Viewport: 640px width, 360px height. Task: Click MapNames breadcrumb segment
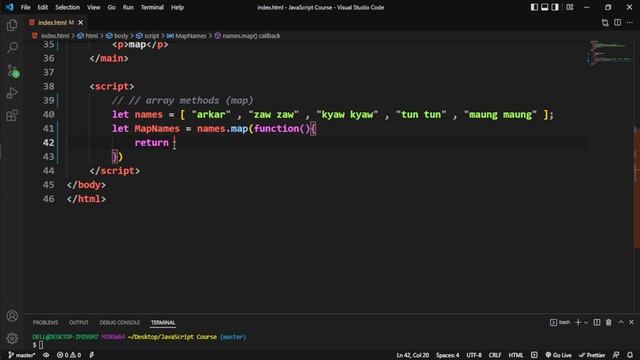191,36
